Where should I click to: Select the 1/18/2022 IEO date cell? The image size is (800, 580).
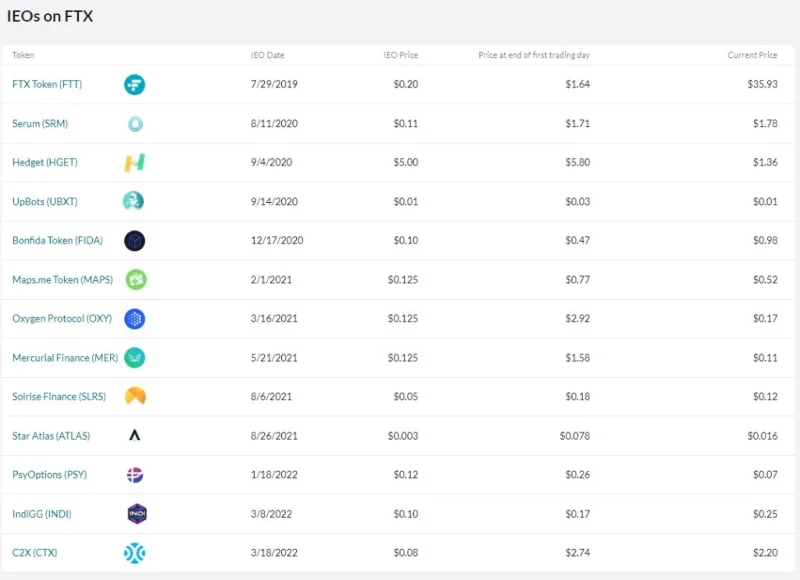[x=274, y=474]
